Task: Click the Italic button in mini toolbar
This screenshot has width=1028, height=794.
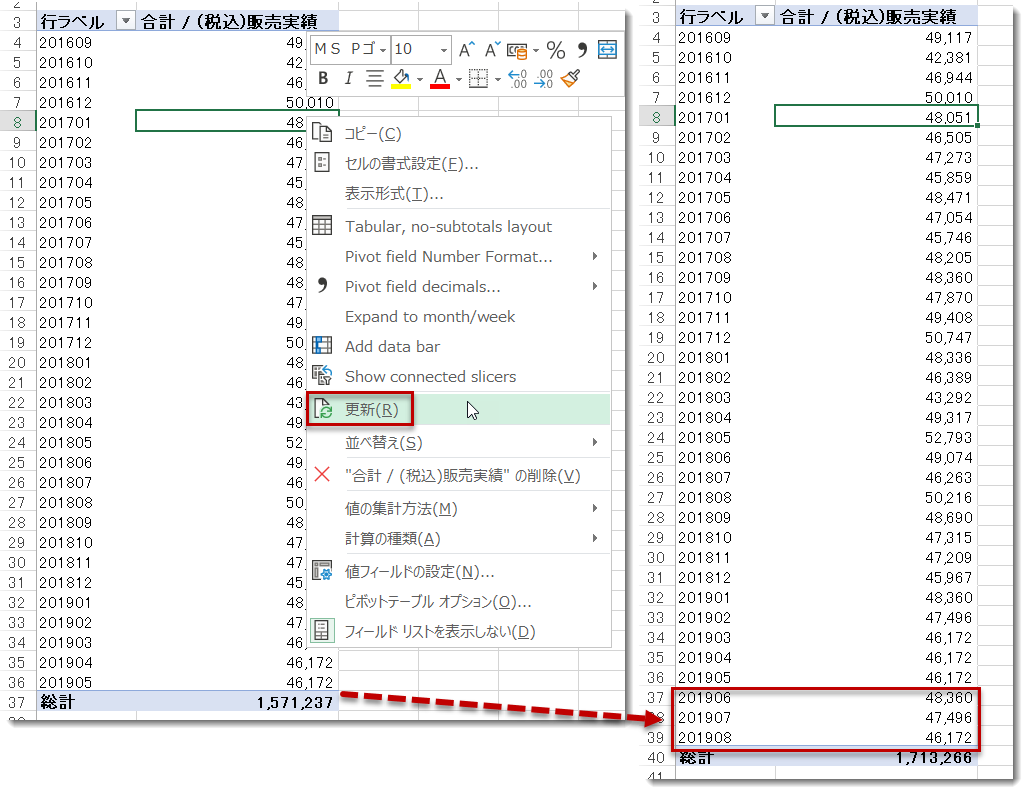Action: click(348, 79)
